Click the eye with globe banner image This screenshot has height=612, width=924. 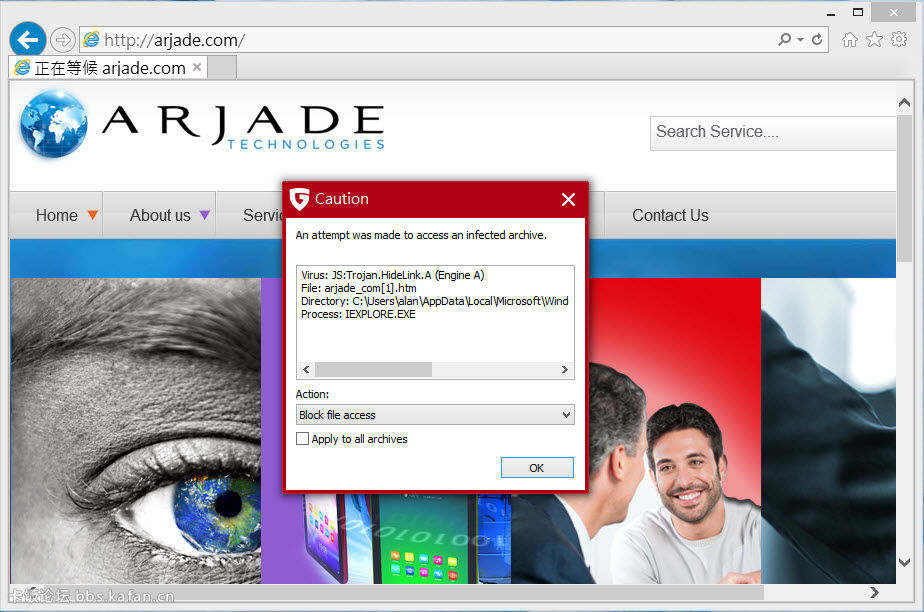click(x=136, y=431)
